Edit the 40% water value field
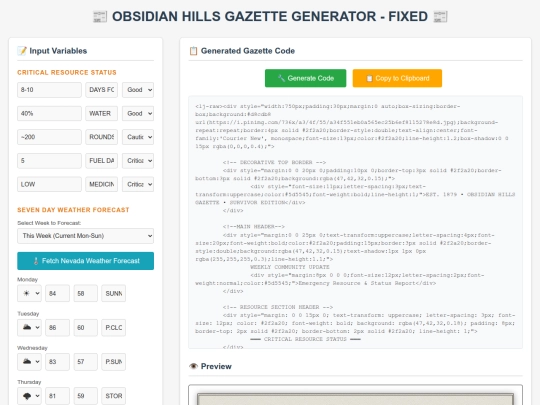The width and height of the screenshot is (540, 405). point(49,114)
